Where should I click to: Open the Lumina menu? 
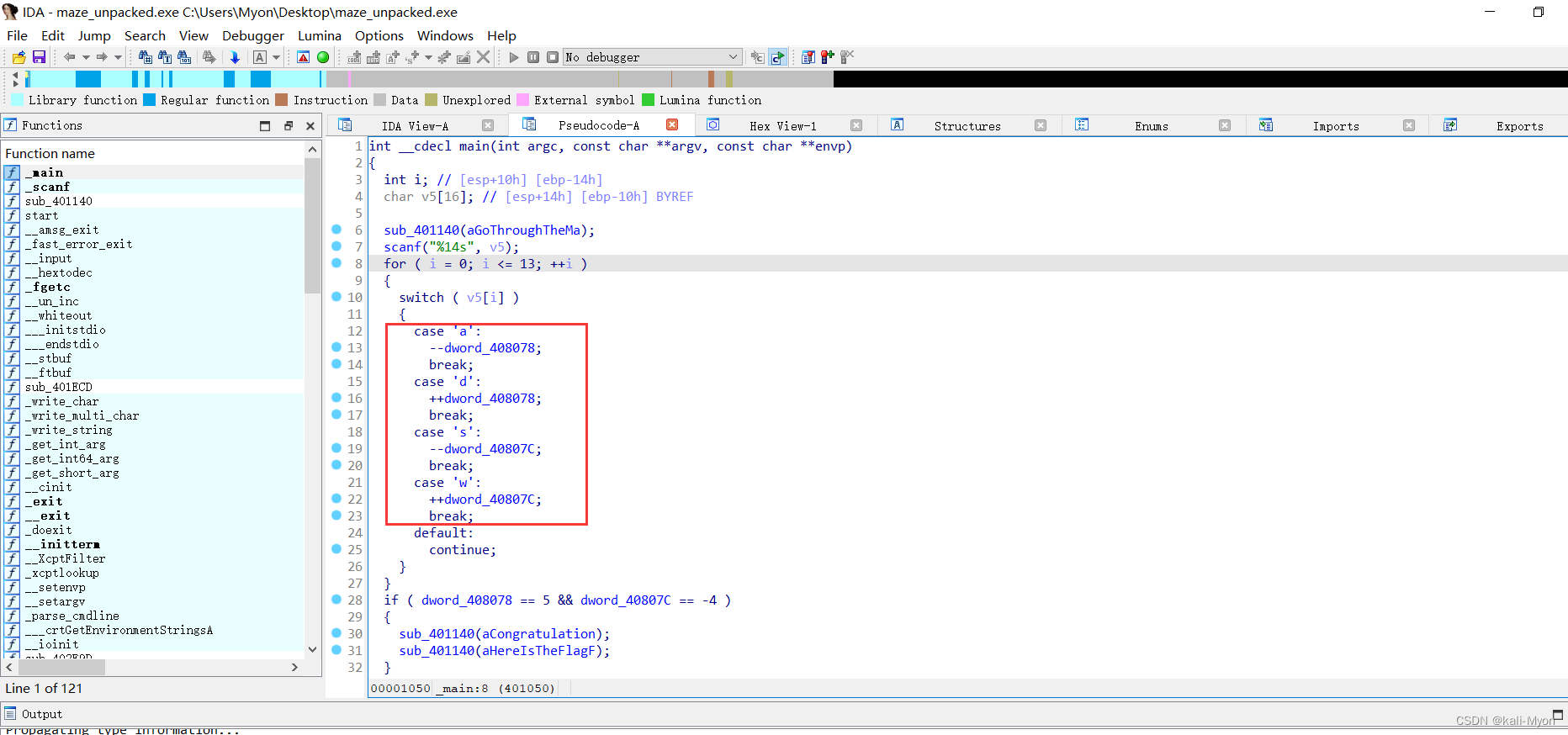tap(320, 35)
